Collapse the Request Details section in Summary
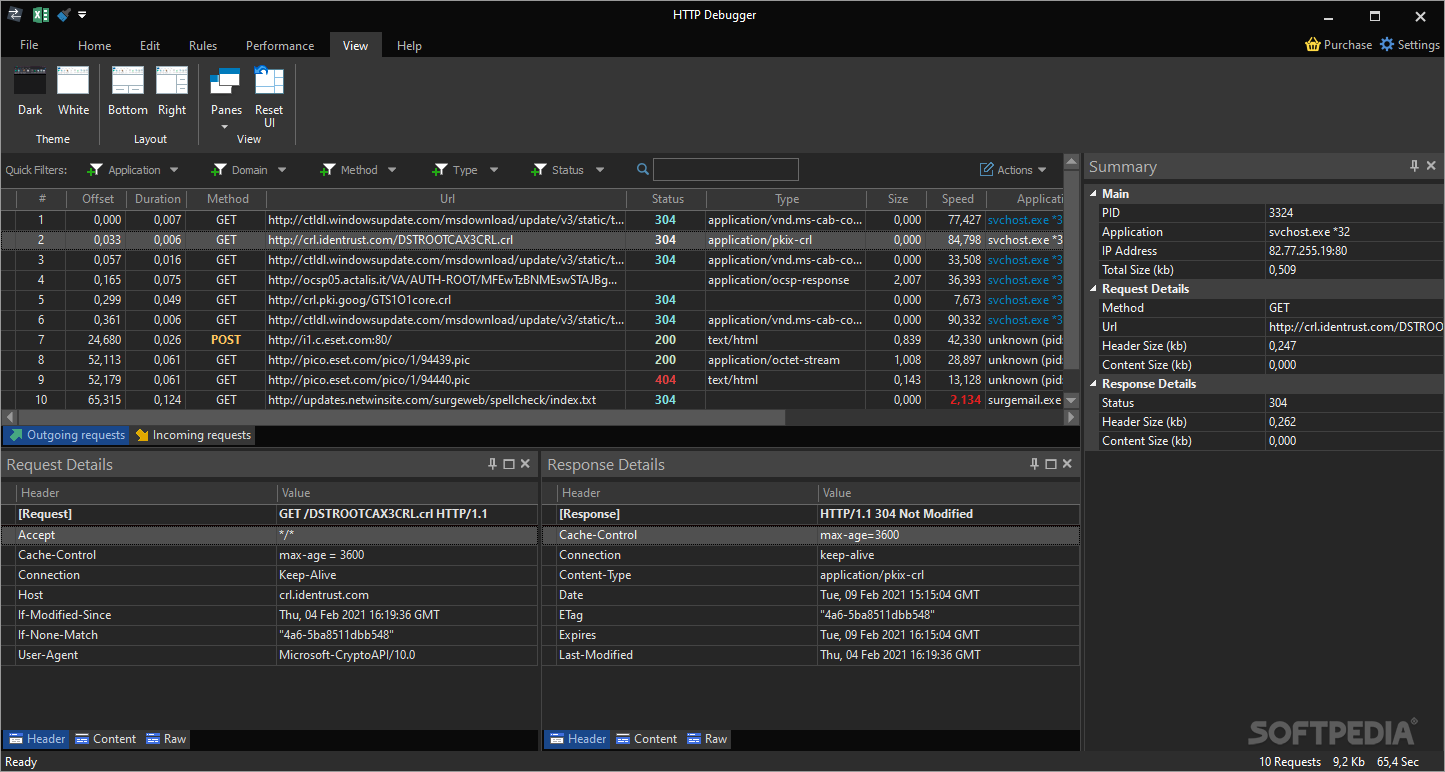1445x772 pixels. point(1093,289)
